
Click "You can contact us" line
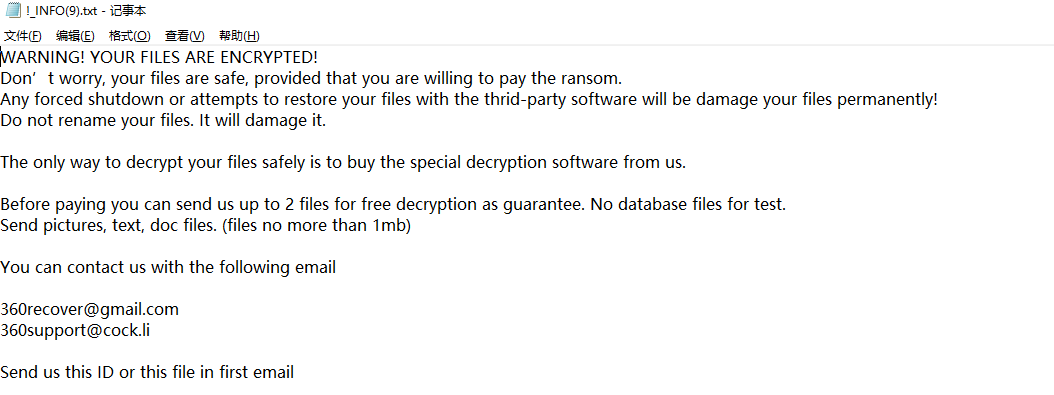pos(168,268)
